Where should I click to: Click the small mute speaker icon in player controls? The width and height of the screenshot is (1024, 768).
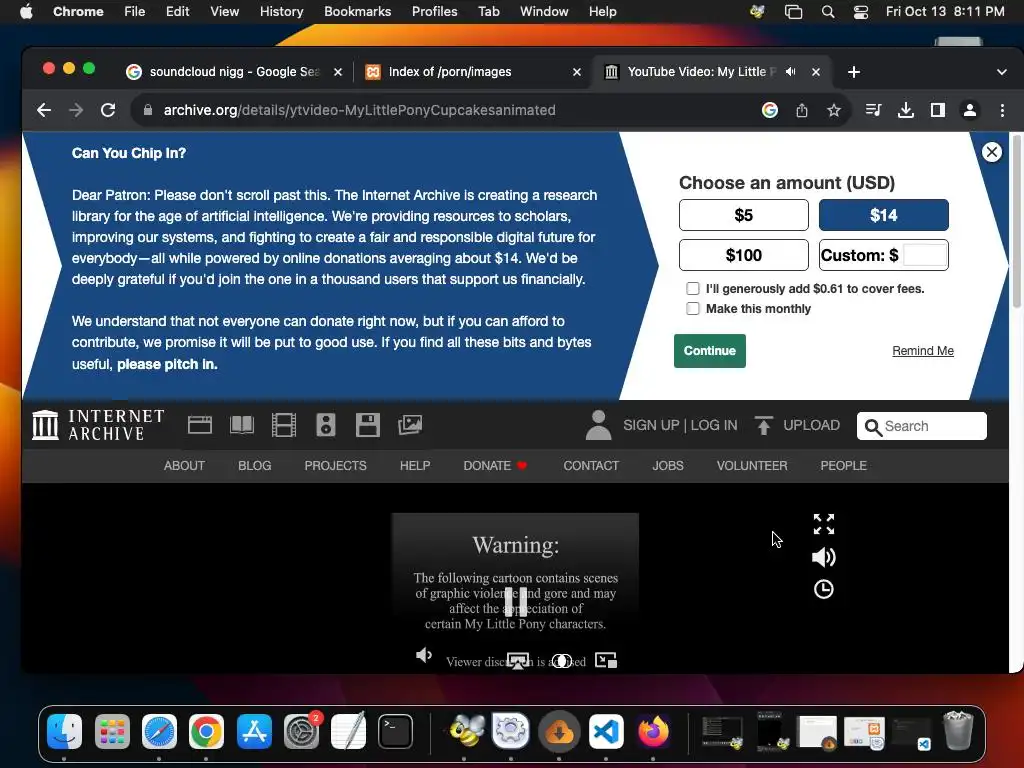[x=424, y=655]
